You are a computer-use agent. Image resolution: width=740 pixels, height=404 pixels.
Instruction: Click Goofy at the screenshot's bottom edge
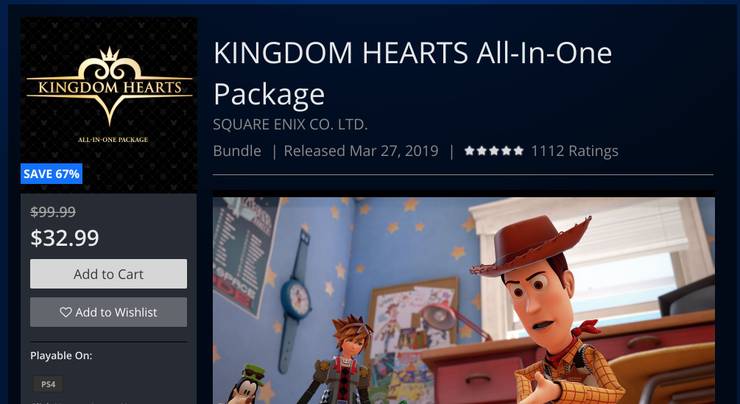click(x=245, y=384)
